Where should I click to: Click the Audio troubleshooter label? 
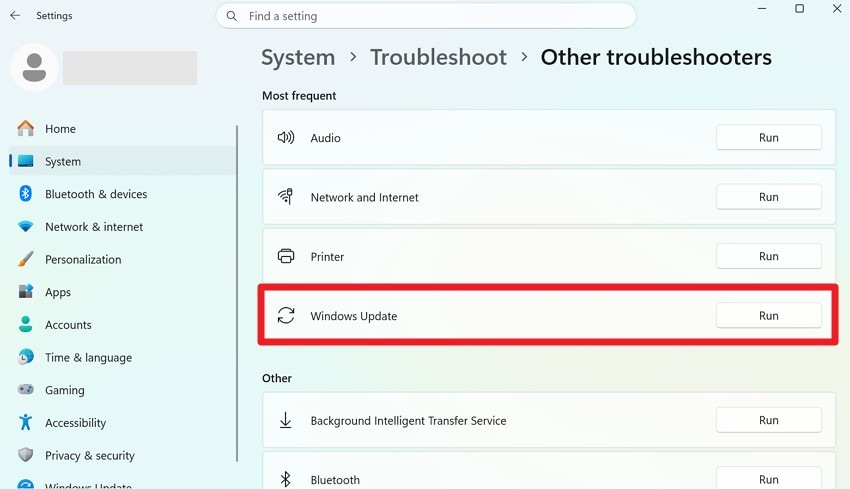click(325, 138)
